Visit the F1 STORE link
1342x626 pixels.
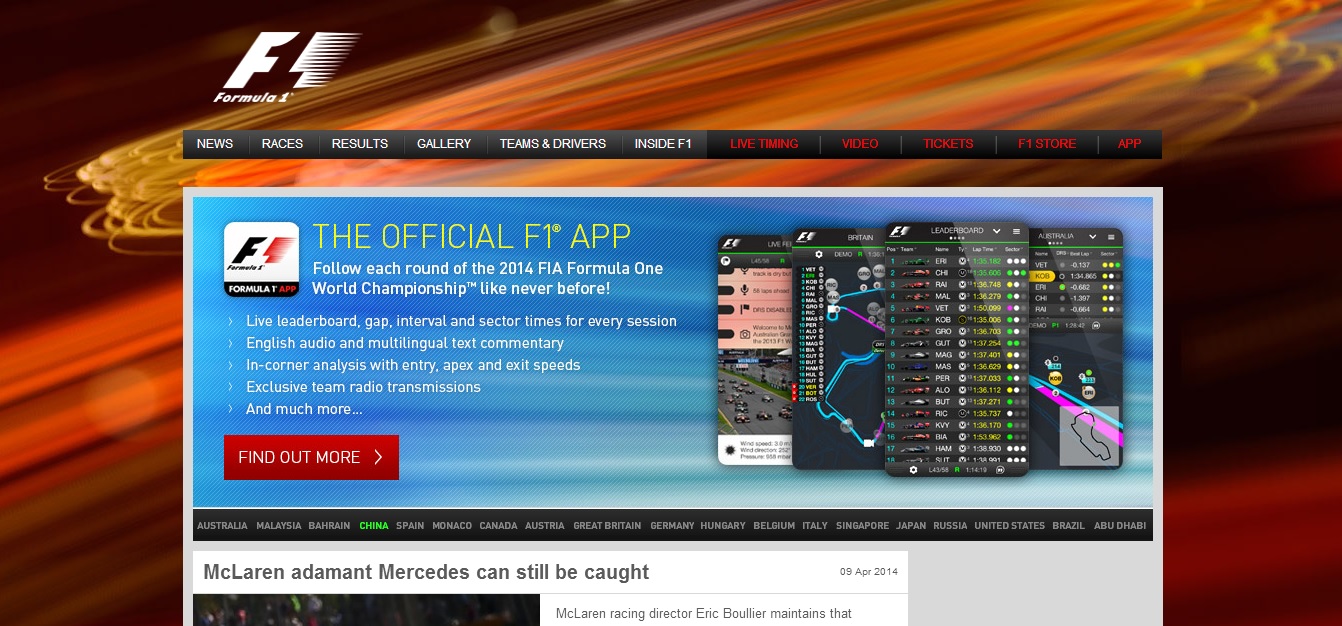coord(1047,144)
